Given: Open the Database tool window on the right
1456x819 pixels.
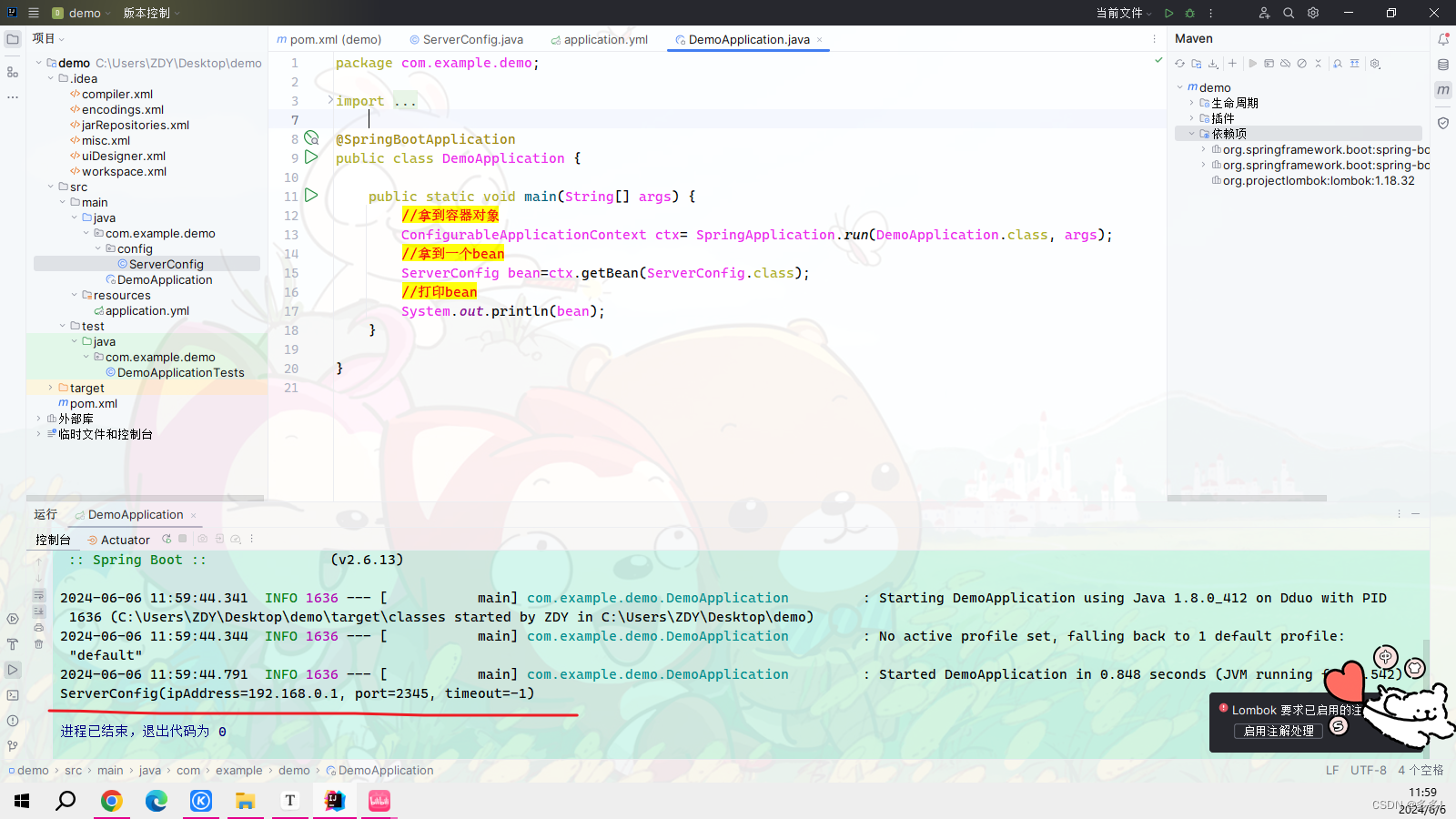Looking at the screenshot, I should pos(1443,65).
